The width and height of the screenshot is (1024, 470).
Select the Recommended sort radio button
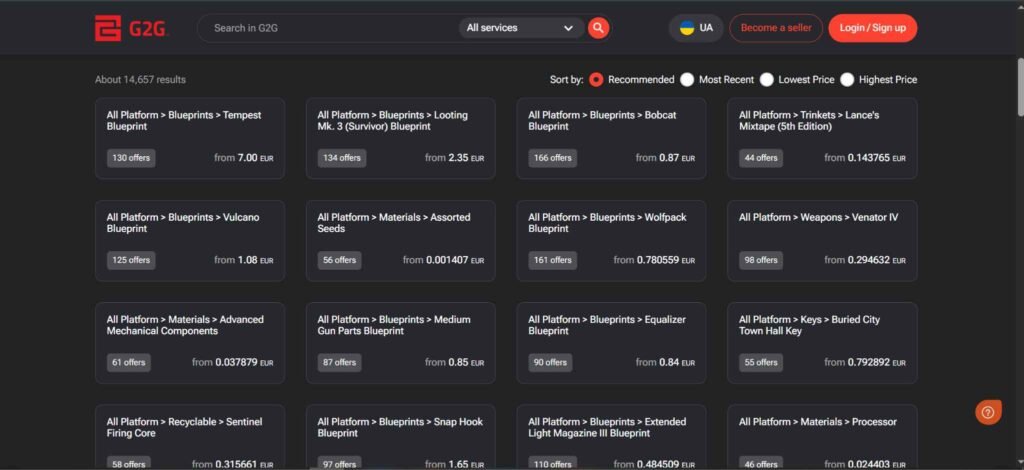[x=596, y=79]
